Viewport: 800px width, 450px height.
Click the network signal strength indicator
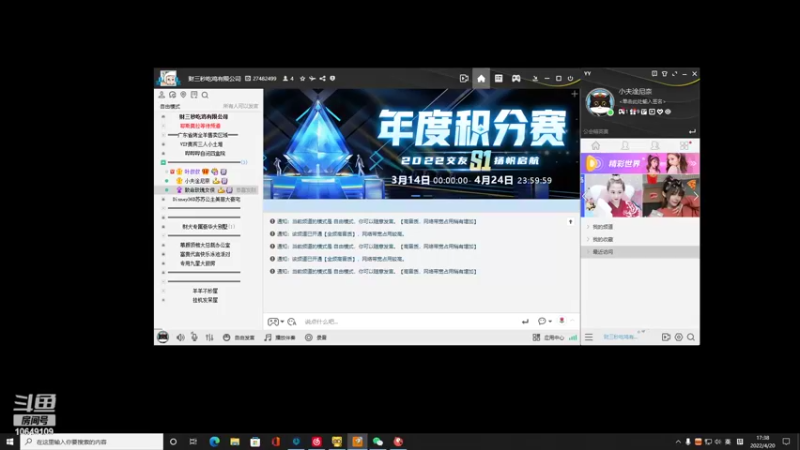click(573, 337)
